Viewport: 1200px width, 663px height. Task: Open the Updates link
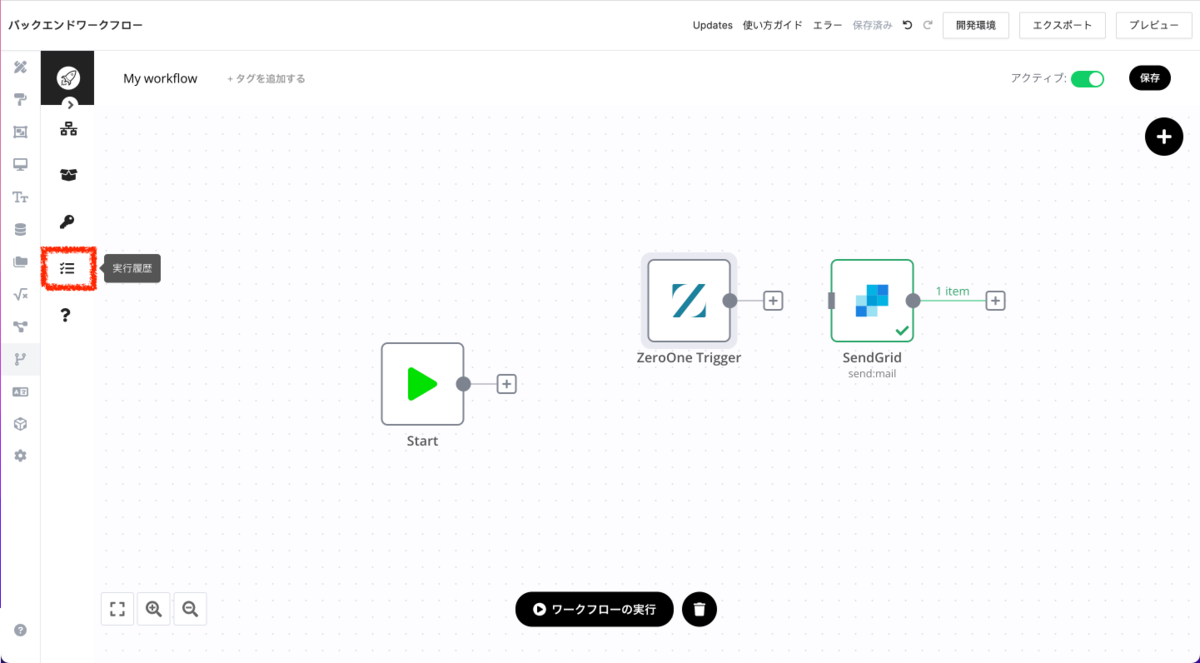[713, 25]
